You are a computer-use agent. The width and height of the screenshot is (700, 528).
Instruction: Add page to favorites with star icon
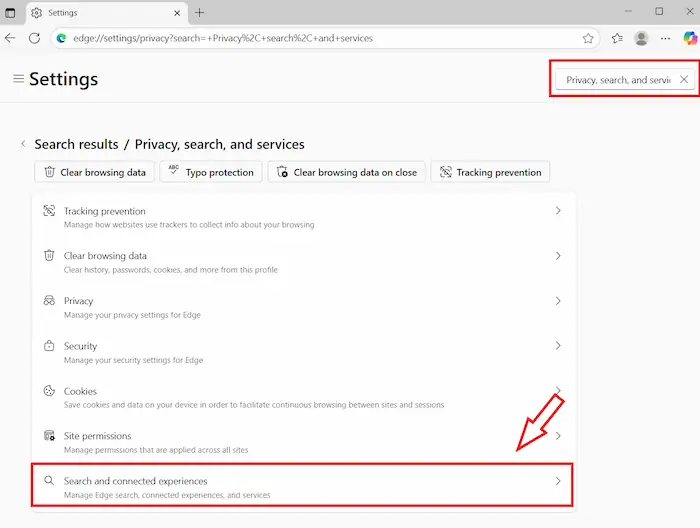tap(588, 38)
